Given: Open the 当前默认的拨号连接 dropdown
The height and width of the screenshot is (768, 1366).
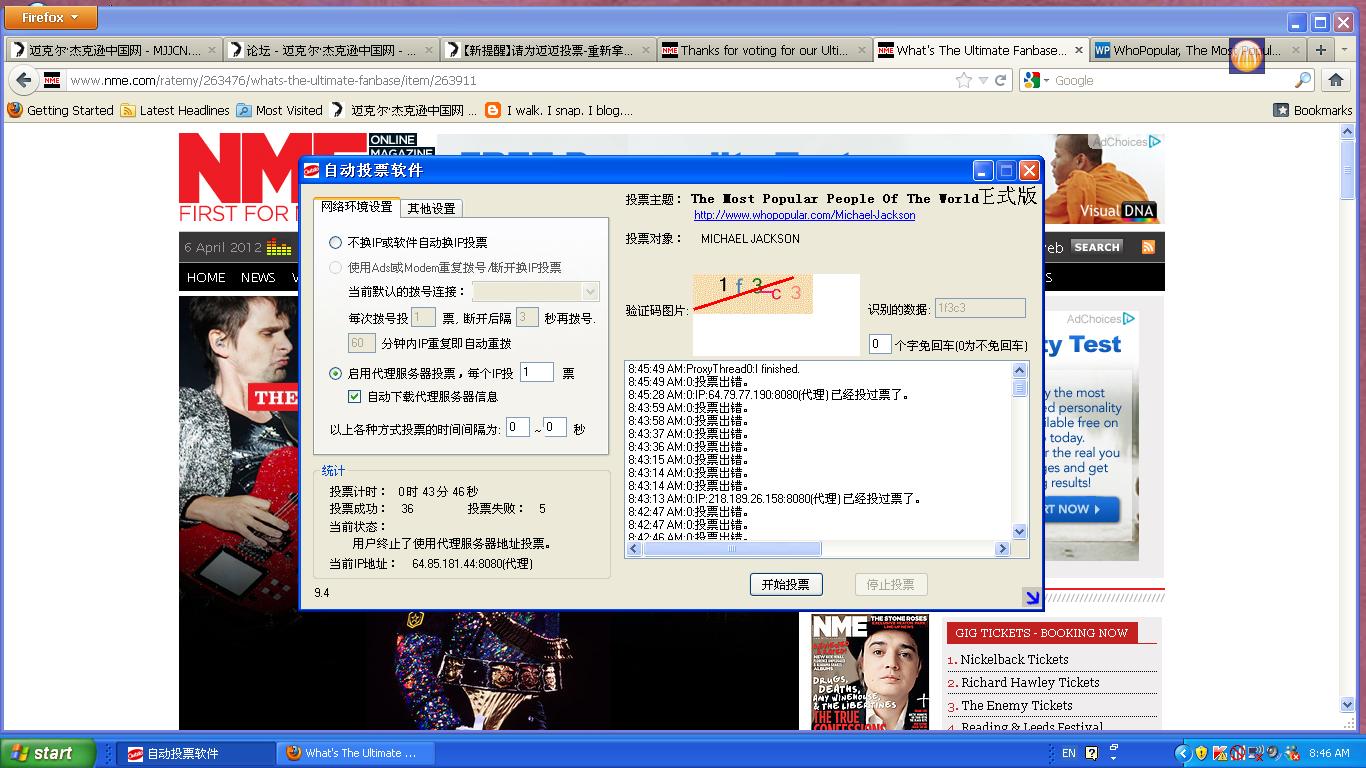Looking at the screenshot, I should pyautogui.click(x=589, y=292).
